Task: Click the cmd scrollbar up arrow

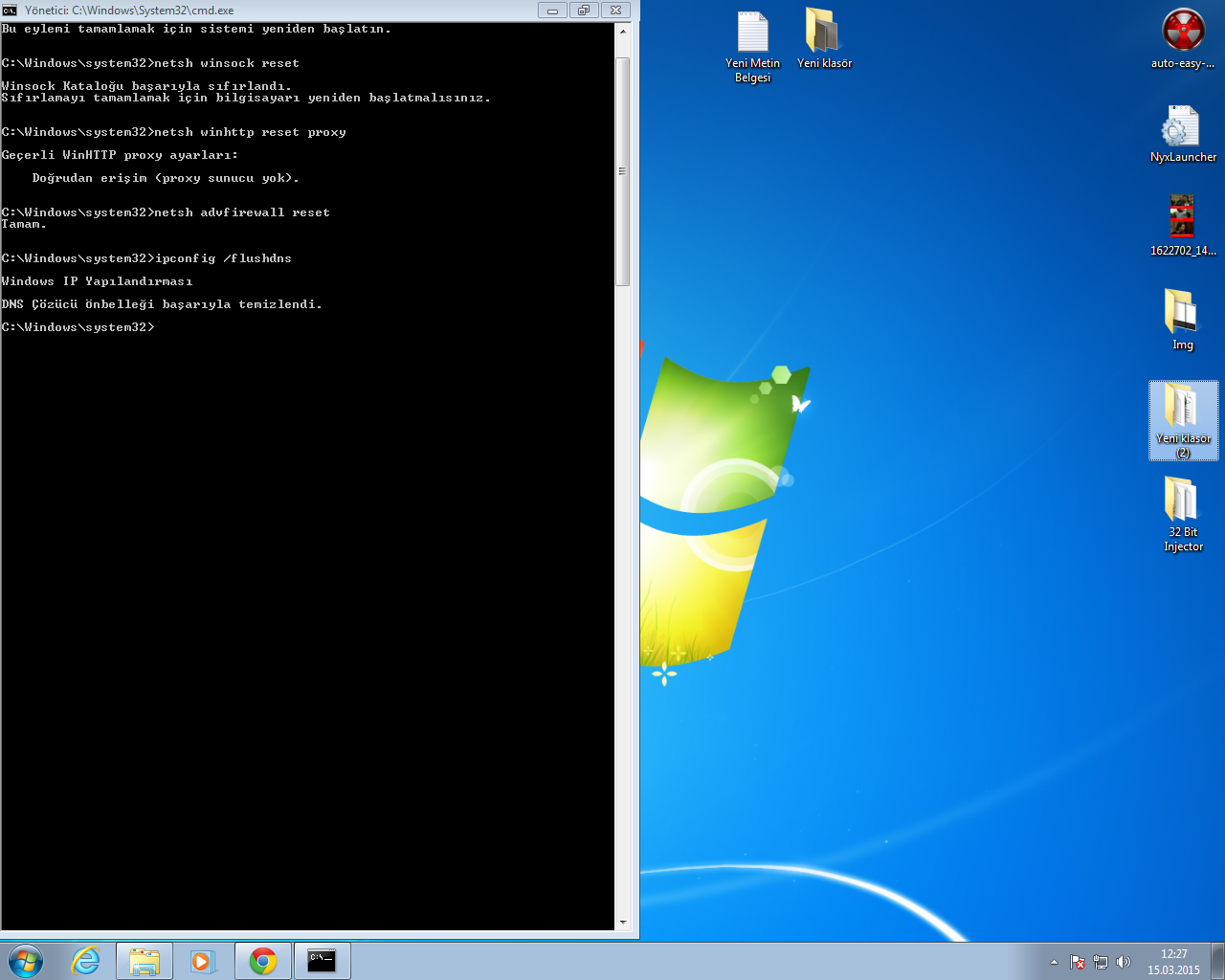Action: coord(623,31)
